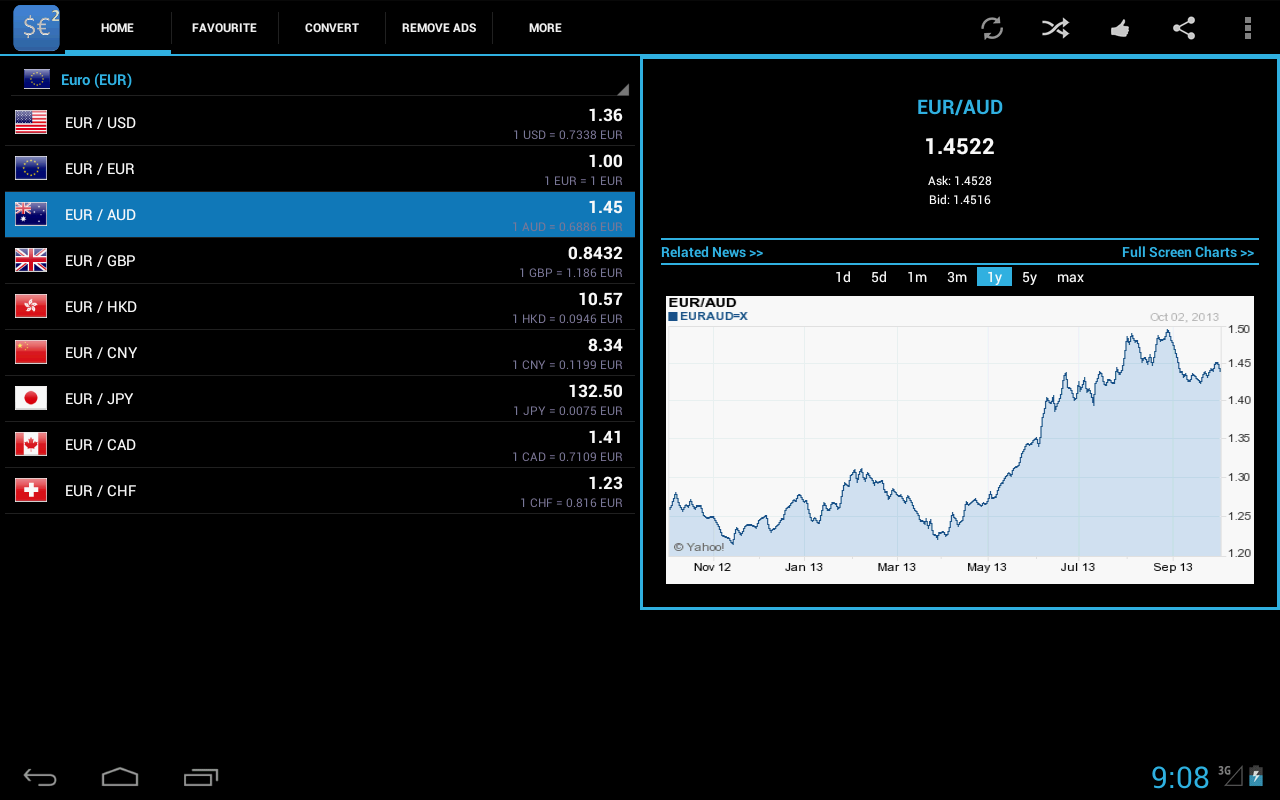1280x800 pixels.
Task: Click the 132.50 rate value
Action: [595, 391]
